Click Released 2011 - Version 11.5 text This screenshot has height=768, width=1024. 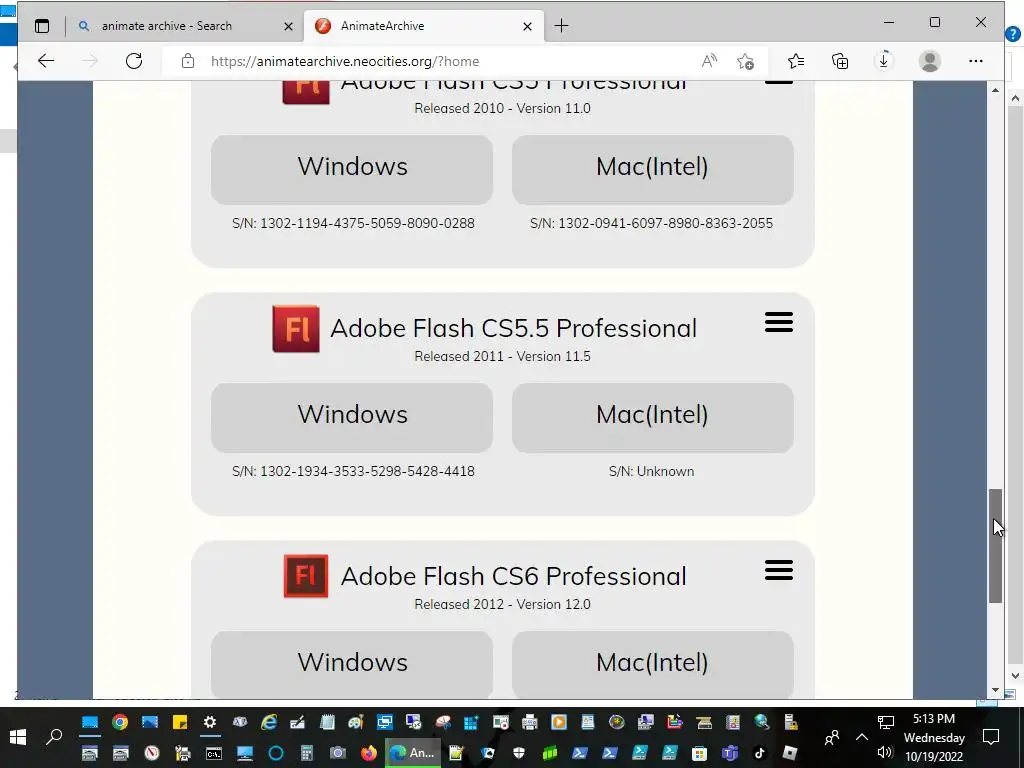(502, 357)
